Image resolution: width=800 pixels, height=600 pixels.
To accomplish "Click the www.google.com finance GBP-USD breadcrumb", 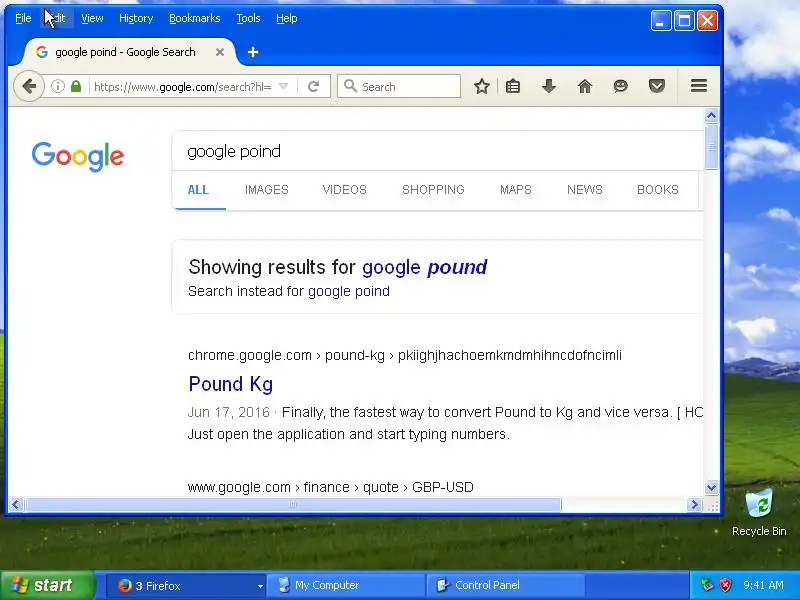I will [331, 487].
